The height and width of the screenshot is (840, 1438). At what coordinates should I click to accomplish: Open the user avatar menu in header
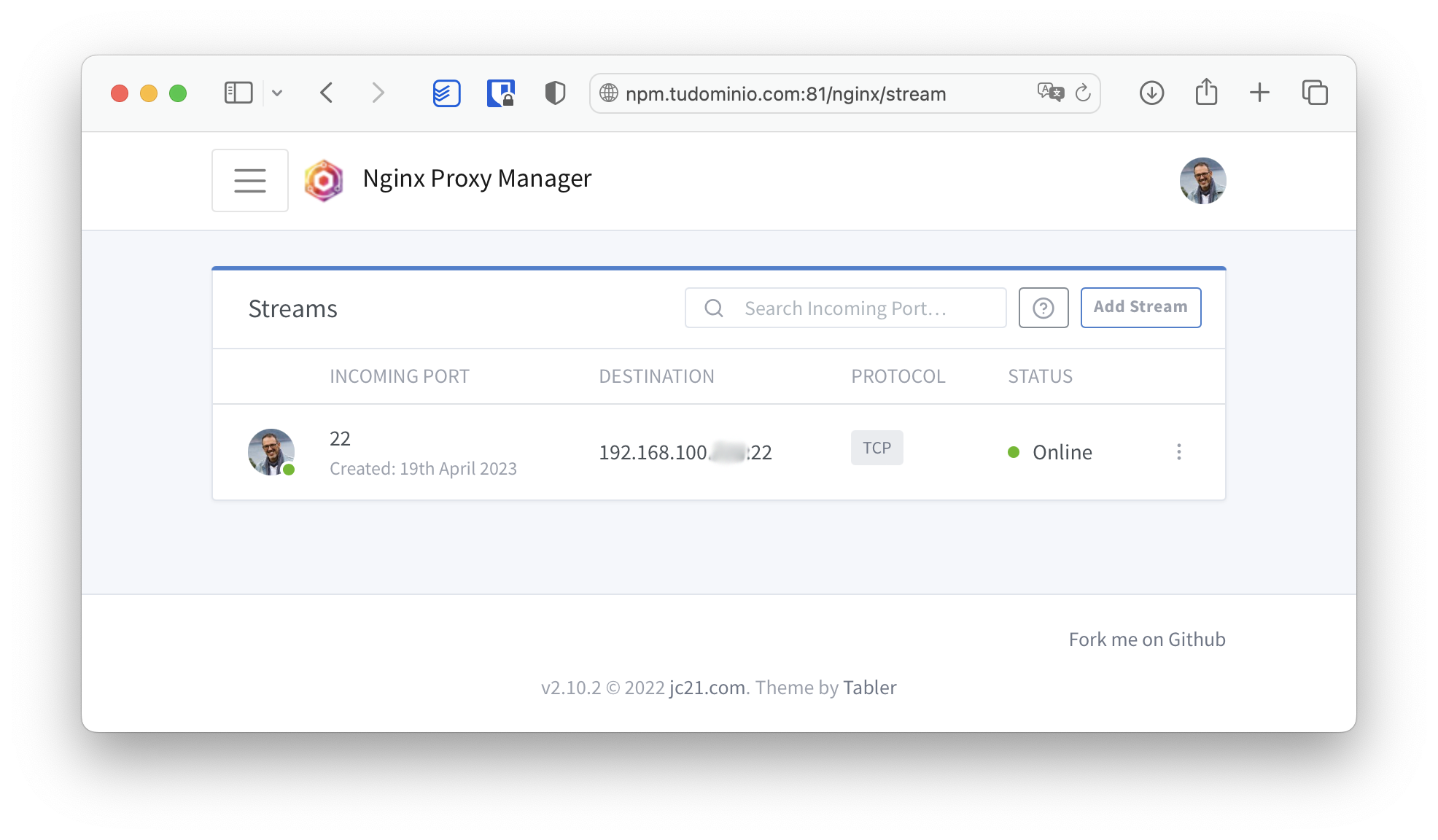tap(1202, 180)
